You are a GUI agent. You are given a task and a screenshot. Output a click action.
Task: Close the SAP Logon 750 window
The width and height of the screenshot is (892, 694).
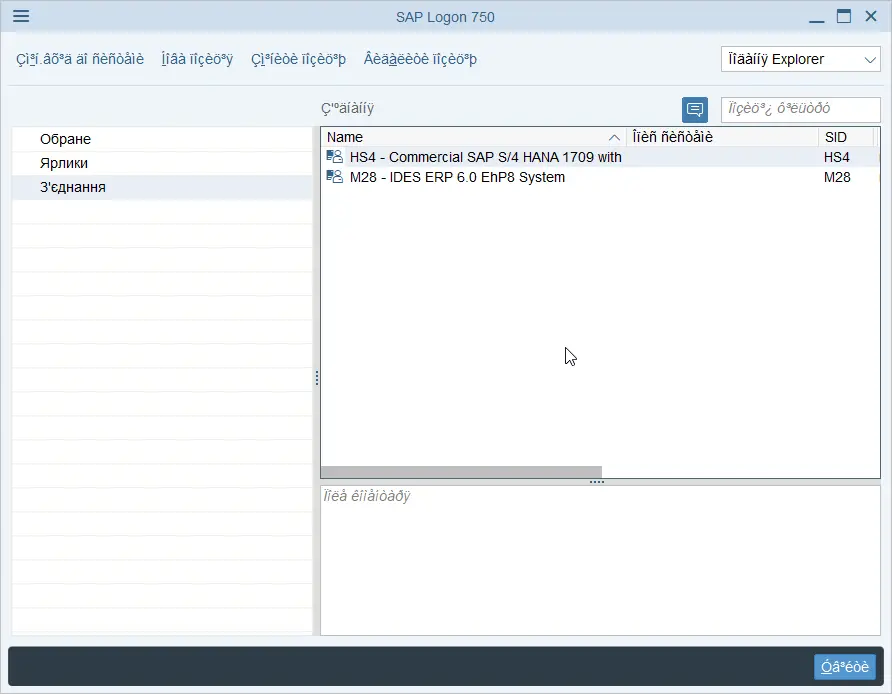[x=871, y=16]
